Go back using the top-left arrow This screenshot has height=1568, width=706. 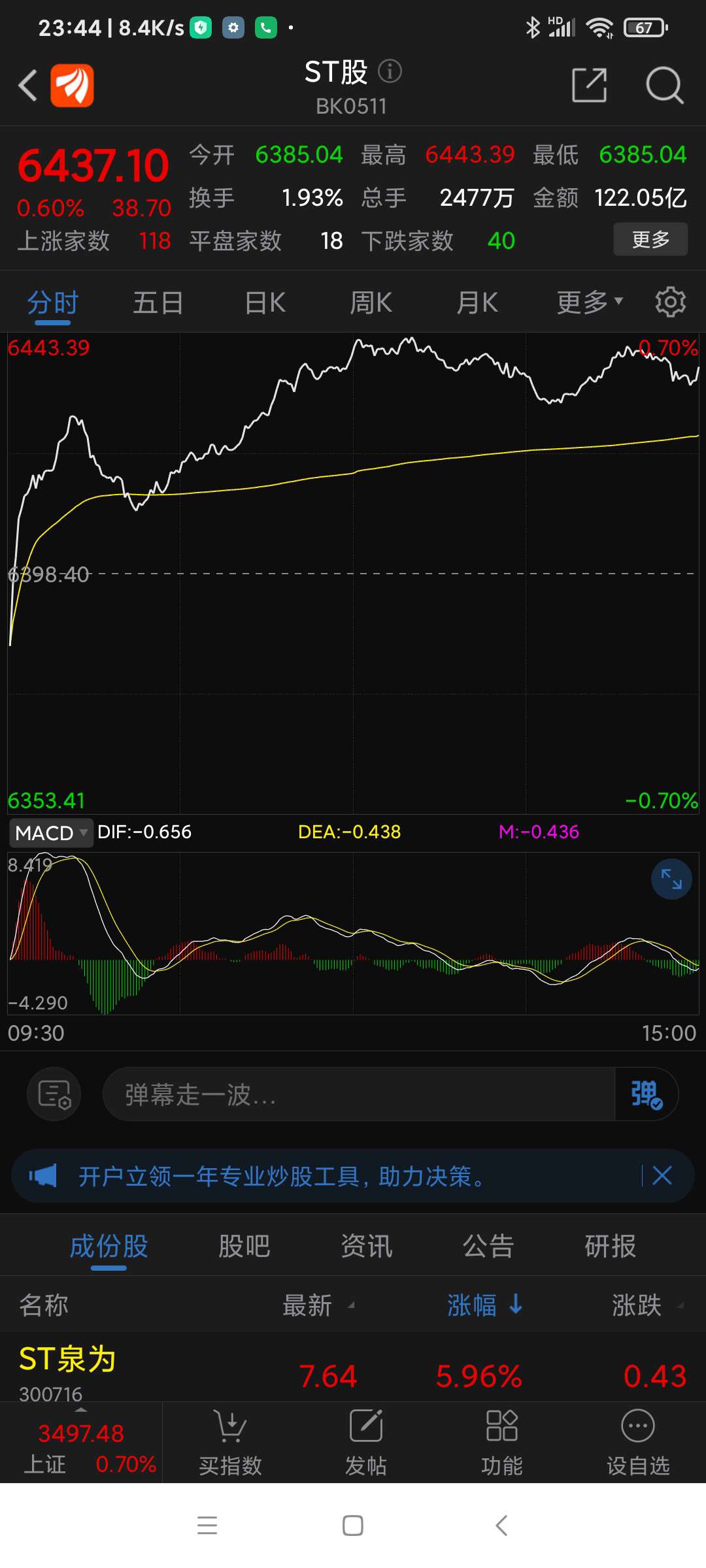pos(27,85)
